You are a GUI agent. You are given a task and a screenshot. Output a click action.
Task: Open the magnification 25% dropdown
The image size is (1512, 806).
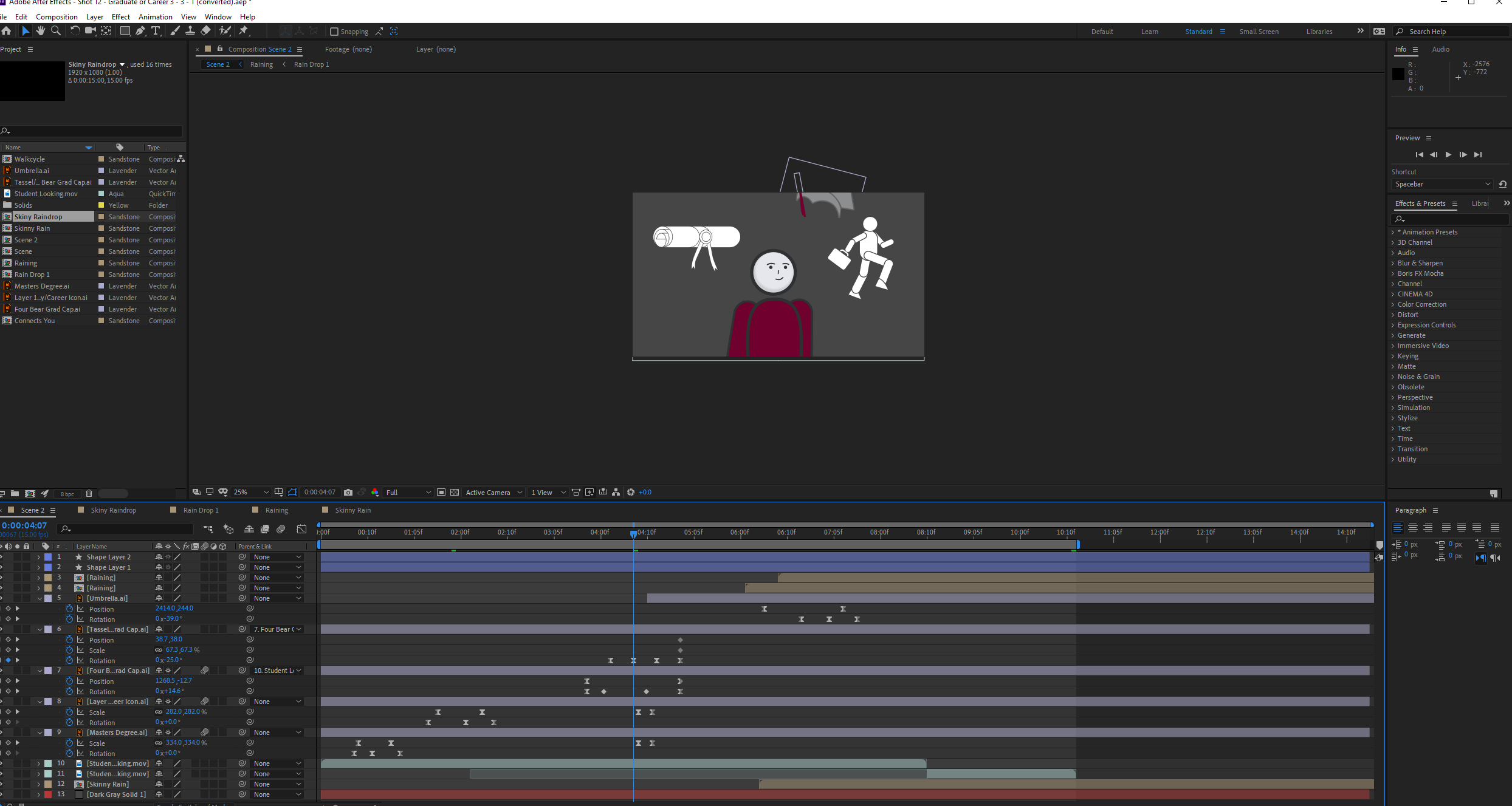pos(251,492)
